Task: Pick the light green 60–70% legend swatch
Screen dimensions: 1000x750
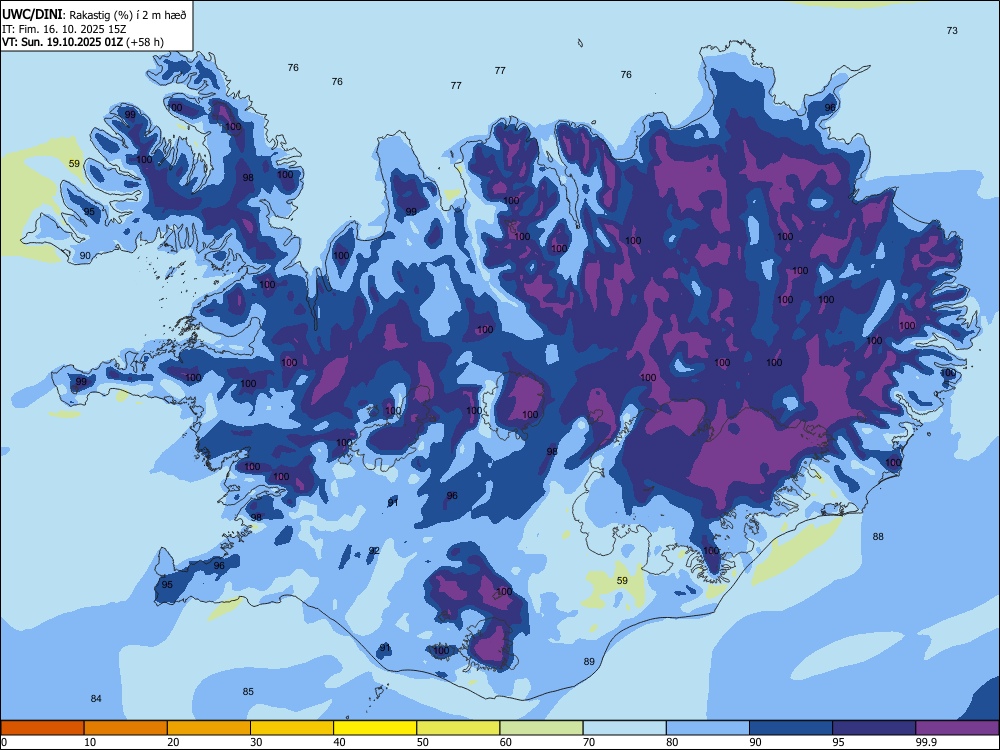Action: pos(541,728)
